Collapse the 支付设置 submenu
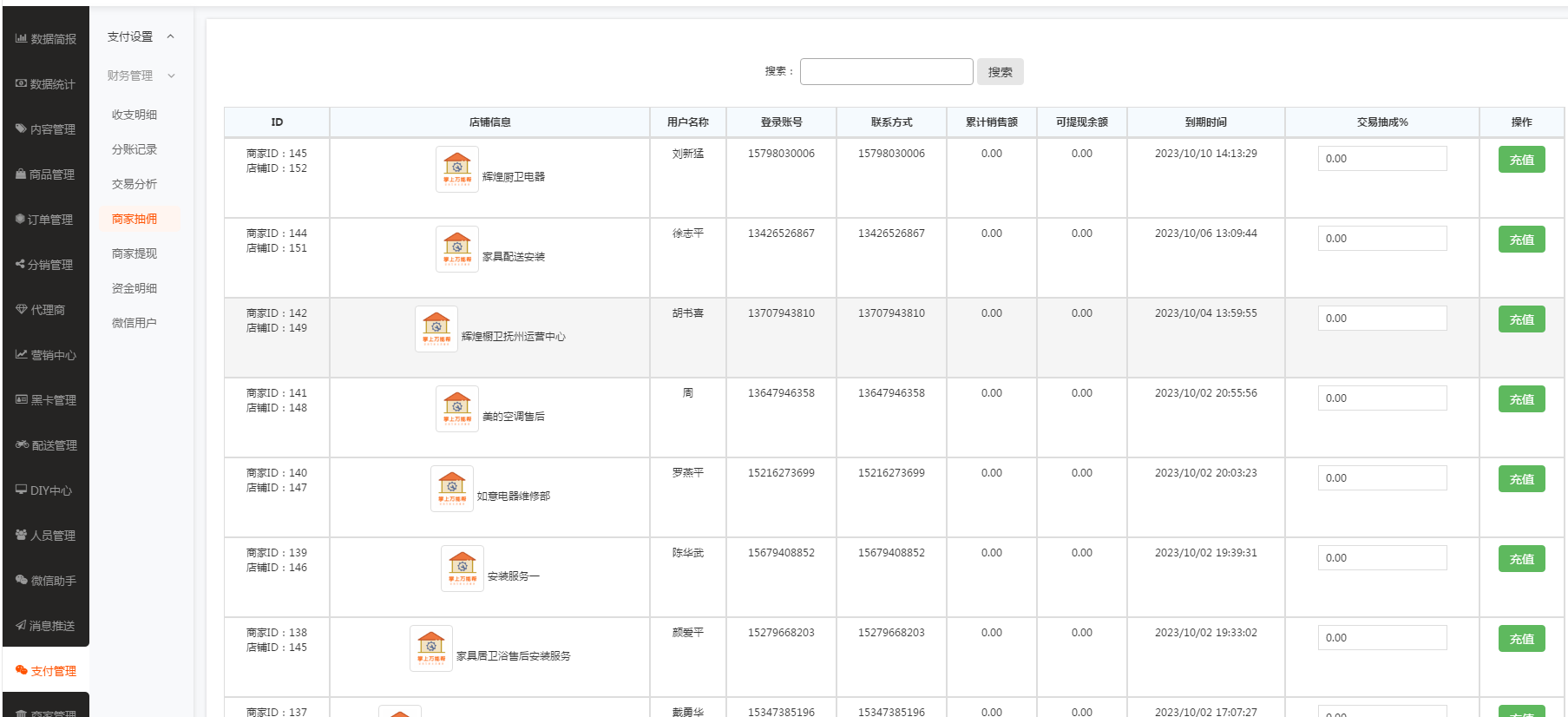Image resolution: width=1568 pixels, height=717 pixels. pyautogui.click(x=141, y=36)
